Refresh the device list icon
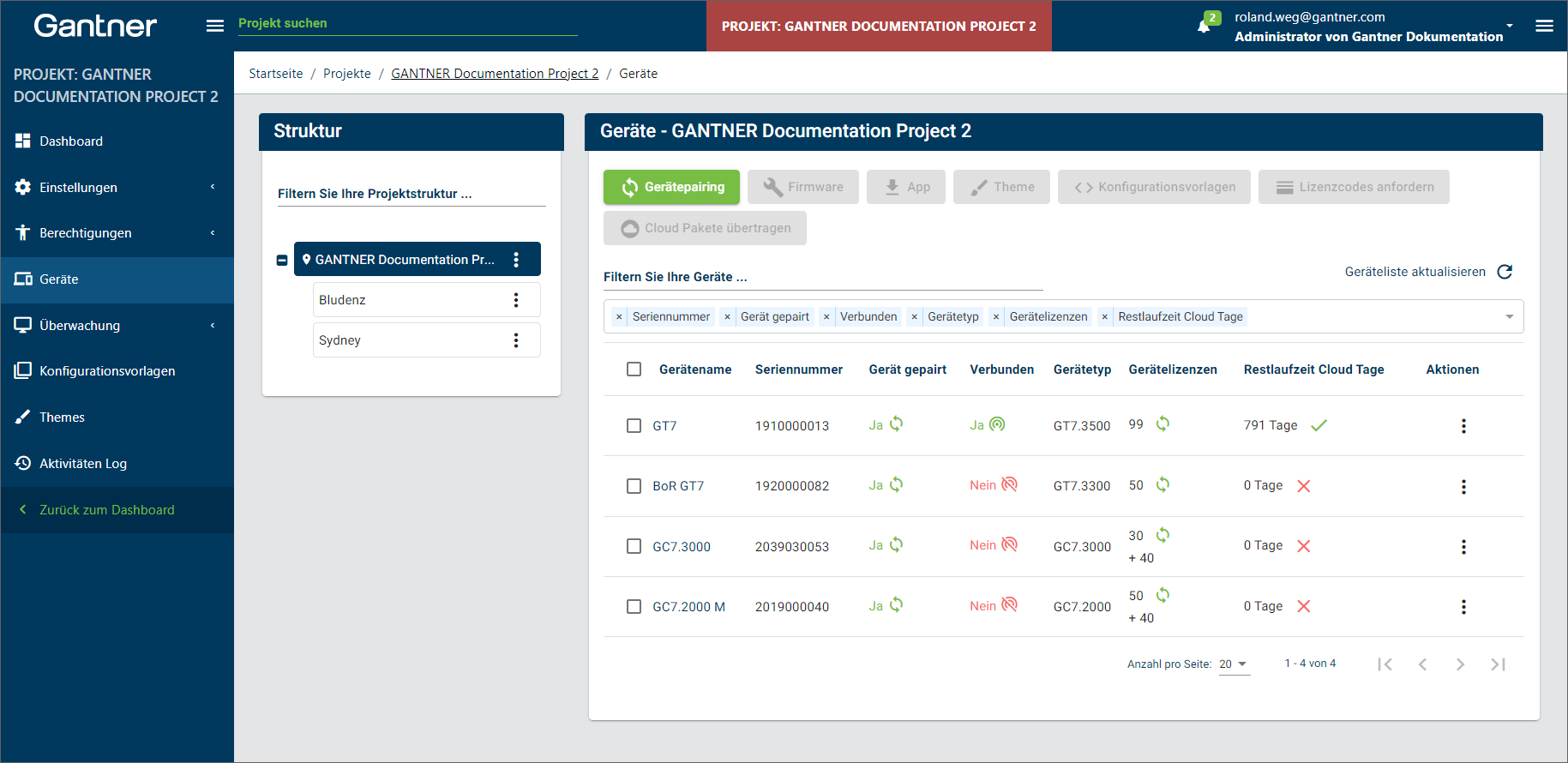Viewport: 1568px width, 763px height. (1505, 272)
